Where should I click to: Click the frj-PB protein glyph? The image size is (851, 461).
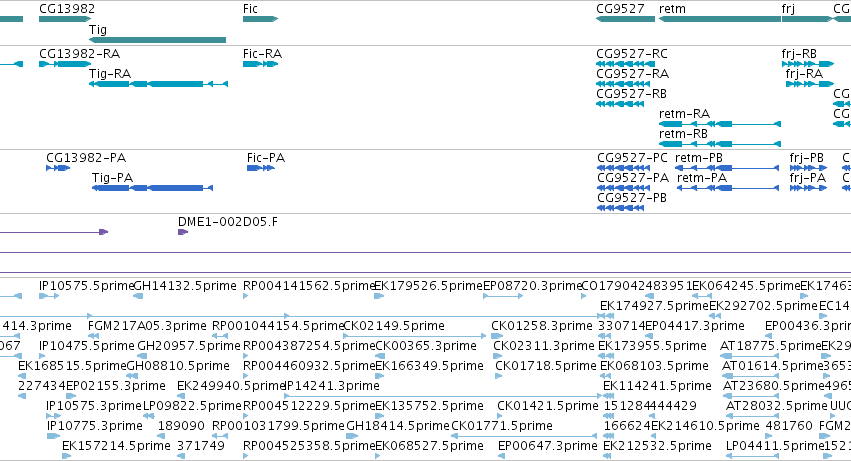click(809, 168)
